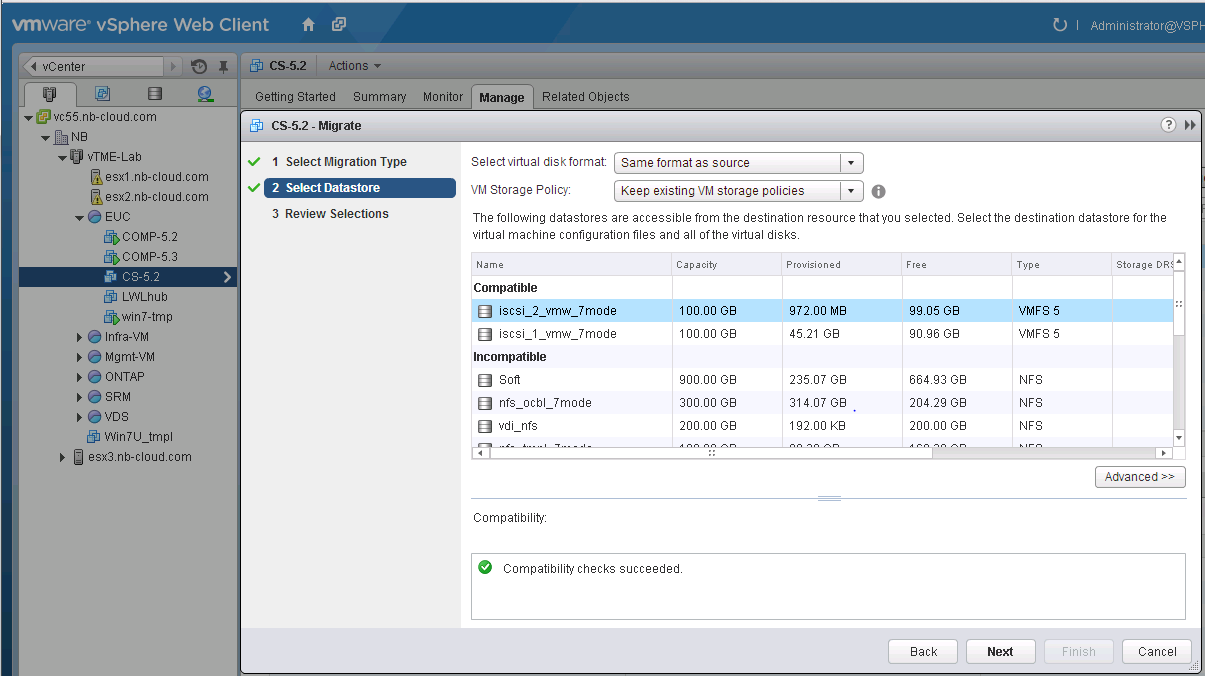
Task: Click the nfs_ocbl_7mode datastore icon
Action: point(485,403)
